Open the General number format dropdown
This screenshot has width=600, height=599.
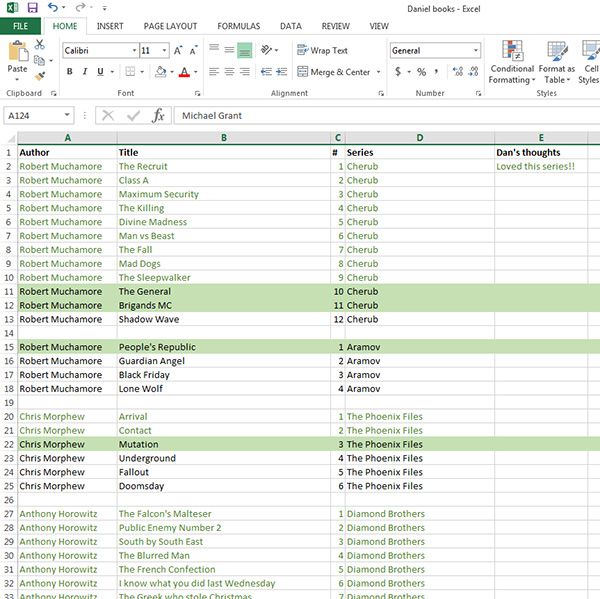coord(476,51)
